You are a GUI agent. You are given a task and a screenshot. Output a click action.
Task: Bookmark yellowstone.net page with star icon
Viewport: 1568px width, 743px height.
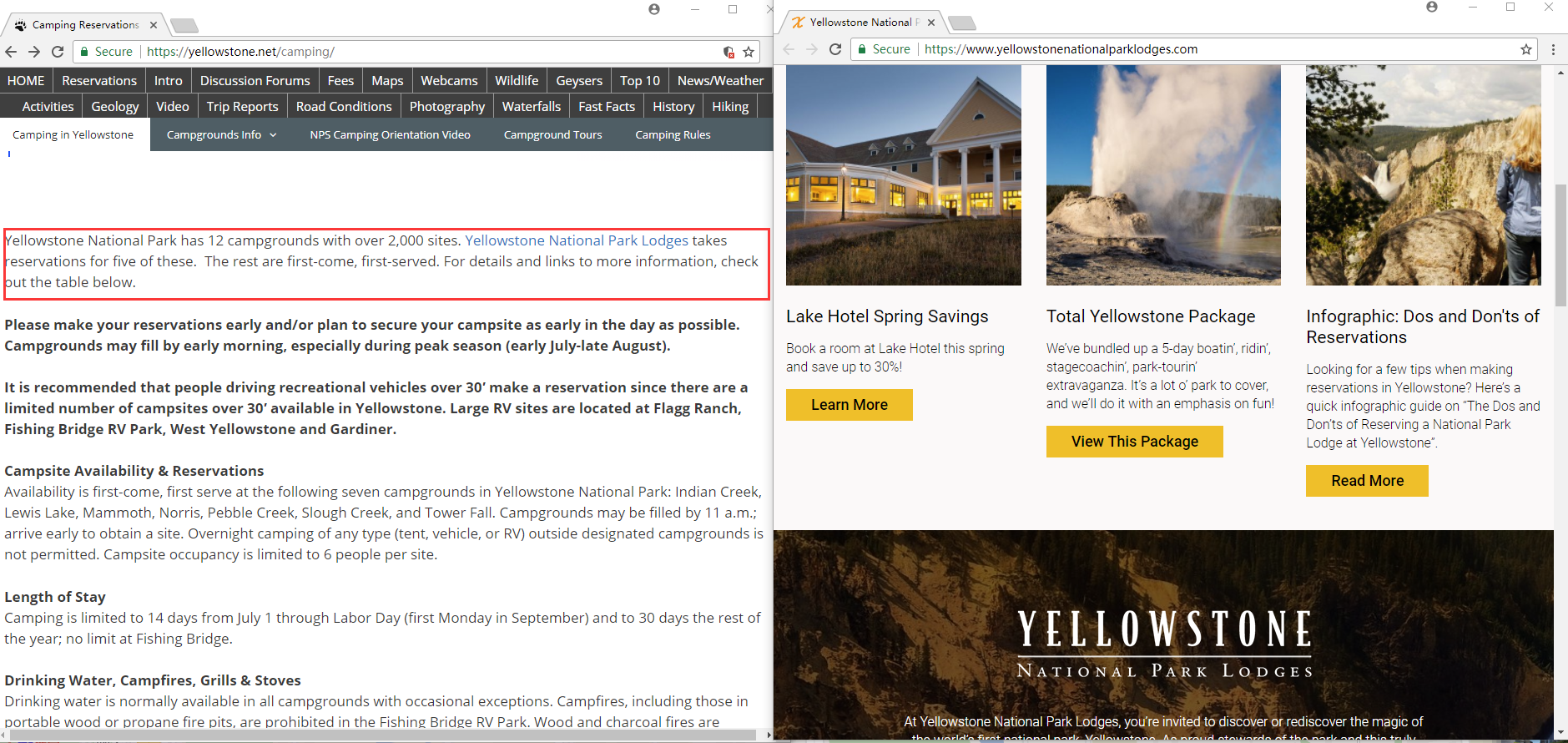tap(749, 52)
